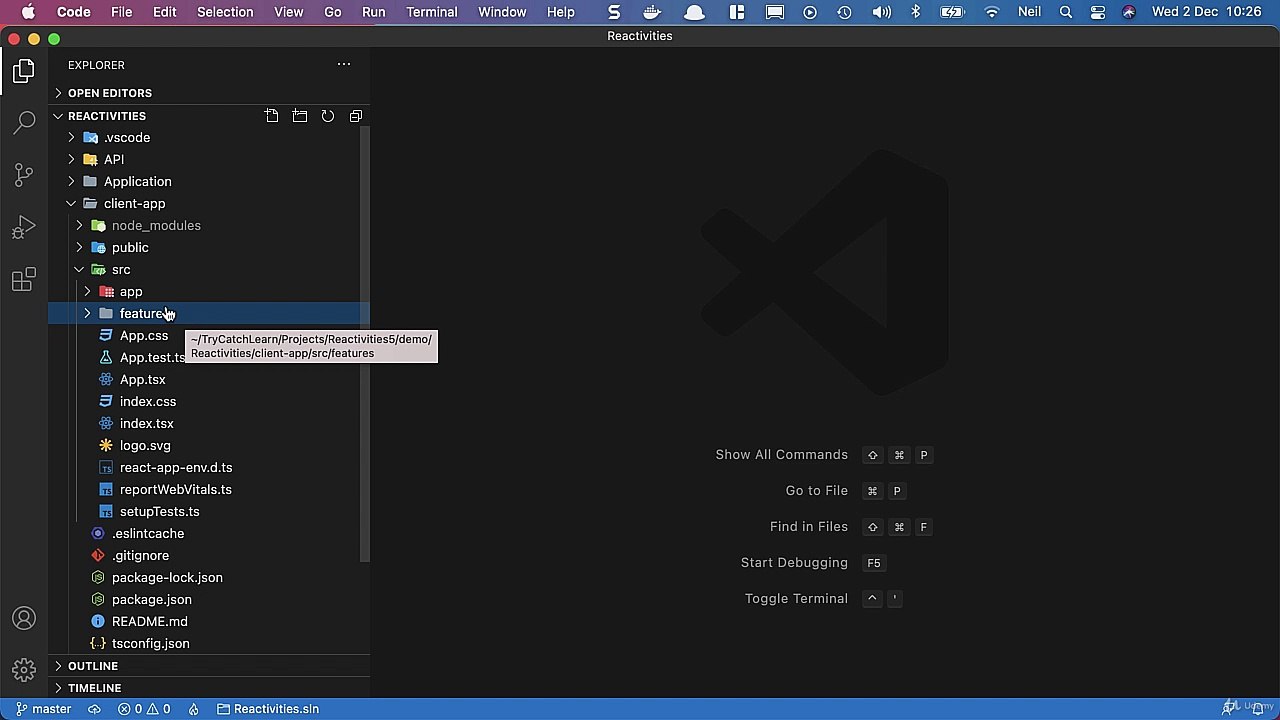The image size is (1280, 720).
Task: Open the Extensions view
Action: [24, 280]
